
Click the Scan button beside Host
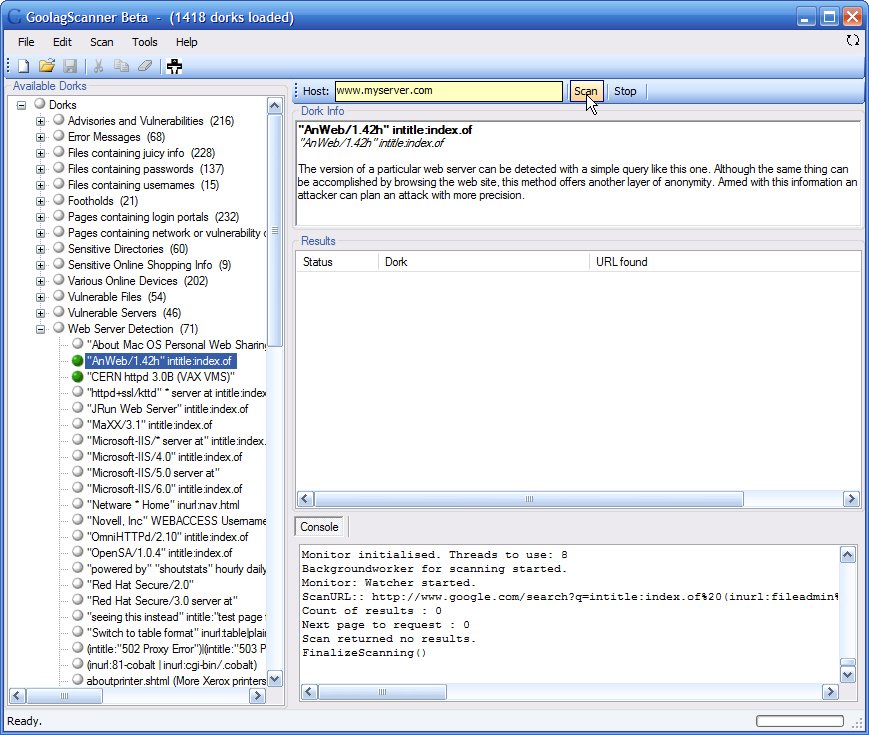click(586, 91)
